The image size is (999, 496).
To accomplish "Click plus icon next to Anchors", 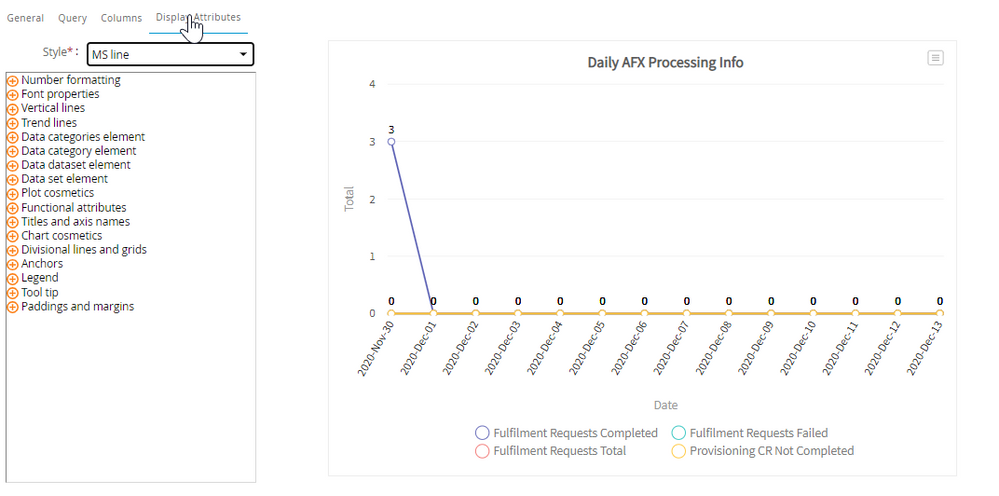I will click(x=13, y=264).
